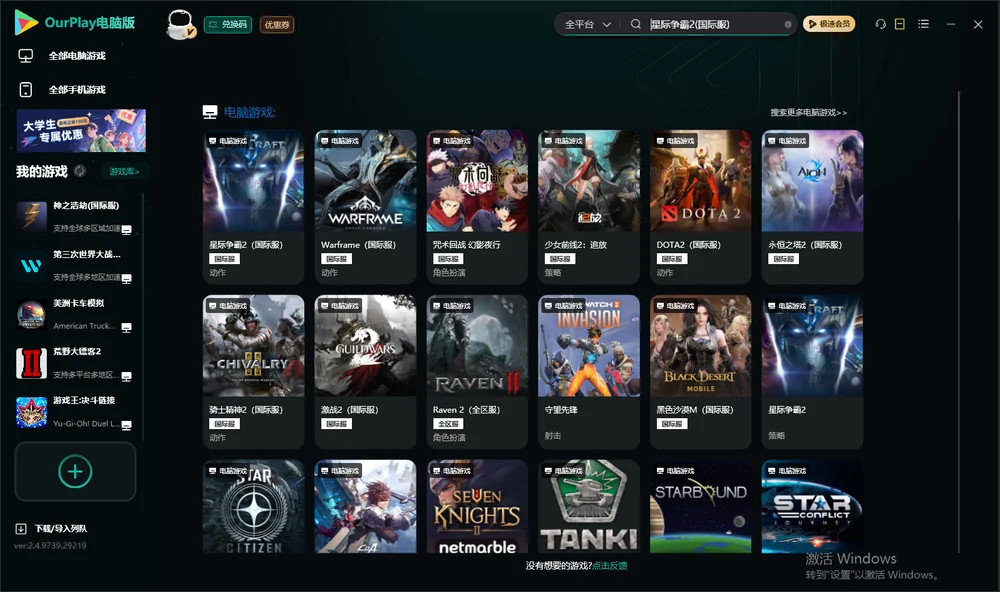Open customer support headset icon
Image resolution: width=1000 pixels, height=592 pixels.
pyautogui.click(x=880, y=24)
